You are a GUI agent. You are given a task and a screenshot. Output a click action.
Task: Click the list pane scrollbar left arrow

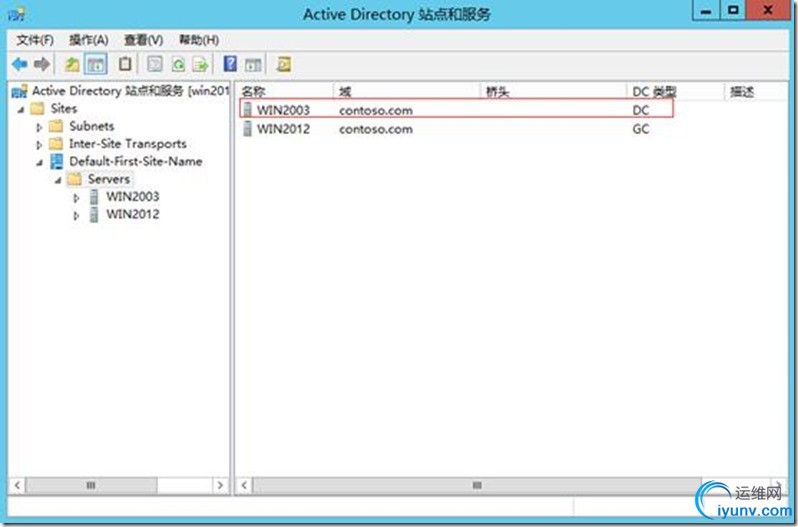[x=244, y=485]
